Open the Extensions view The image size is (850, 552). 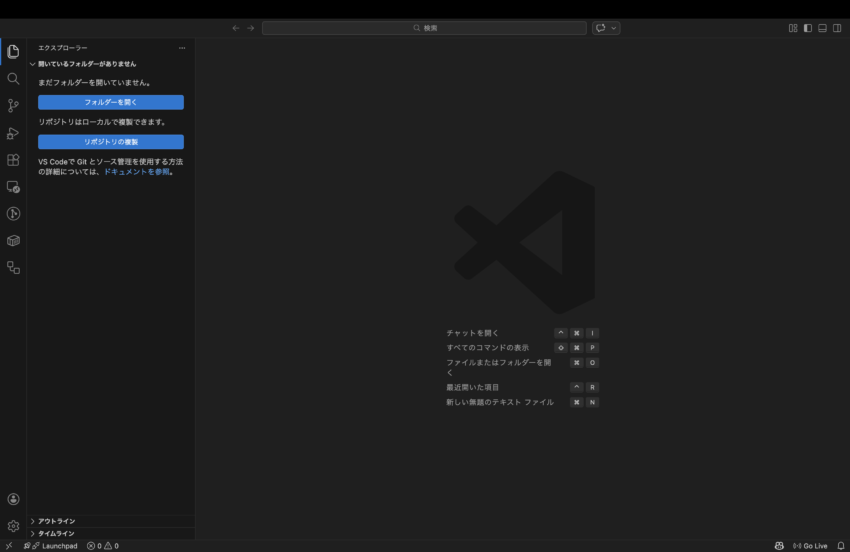13,160
